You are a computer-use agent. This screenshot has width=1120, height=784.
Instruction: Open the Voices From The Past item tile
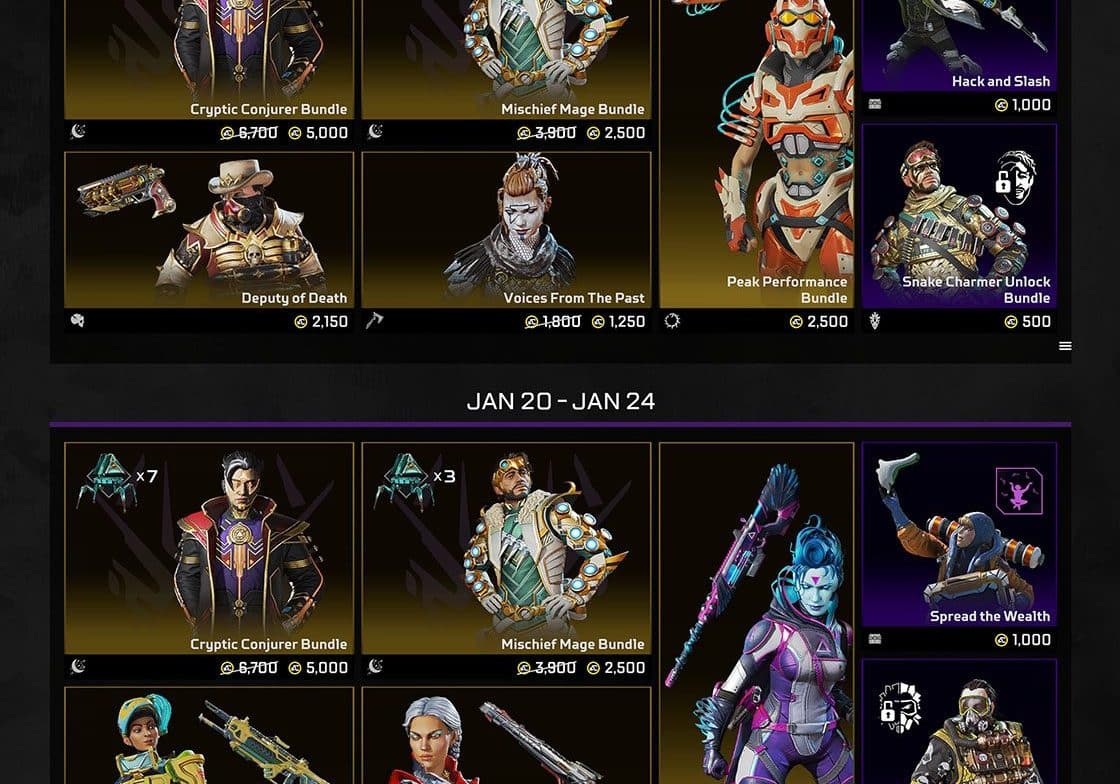click(x=506, y=230)
